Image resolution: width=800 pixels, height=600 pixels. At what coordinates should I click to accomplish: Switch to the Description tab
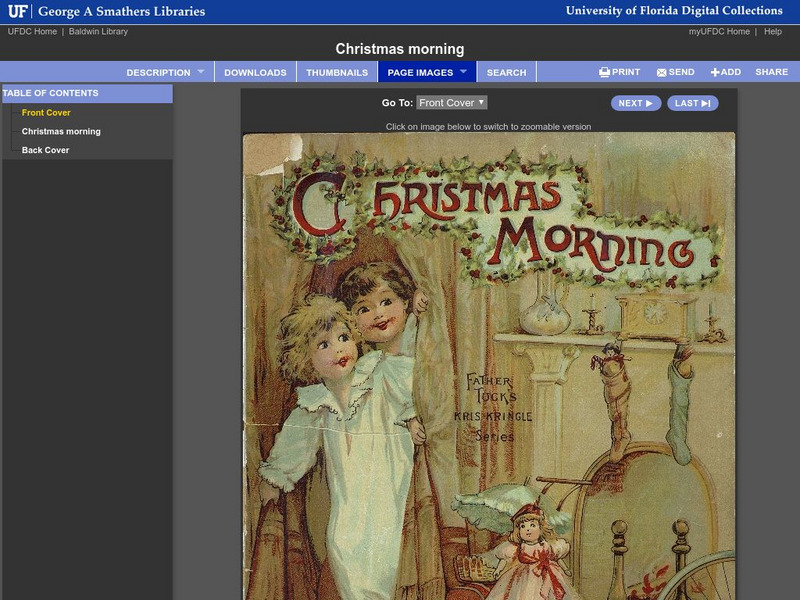click(x=158, y=72)
